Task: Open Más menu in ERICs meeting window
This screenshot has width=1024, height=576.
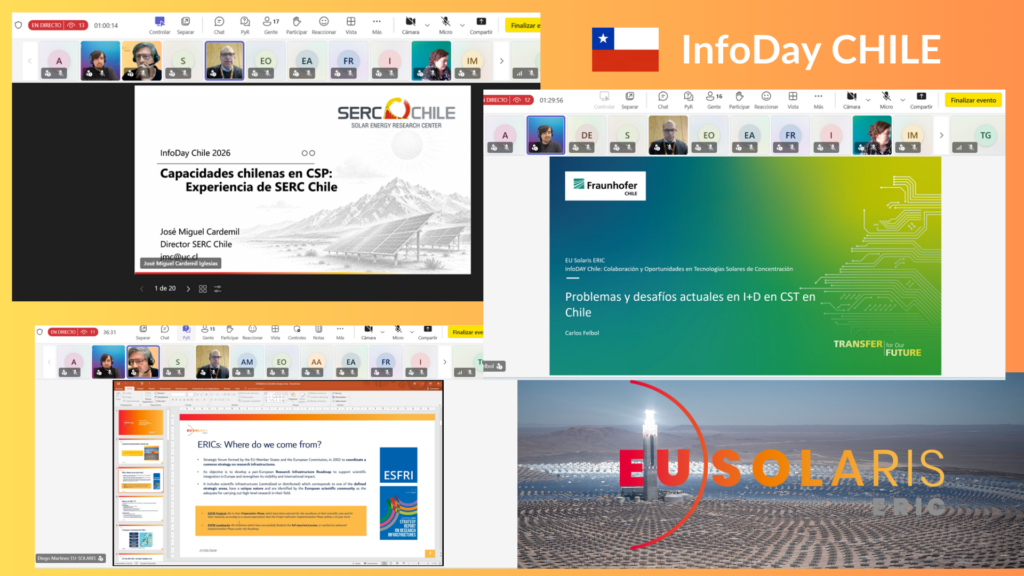Action: click(340, 332)
